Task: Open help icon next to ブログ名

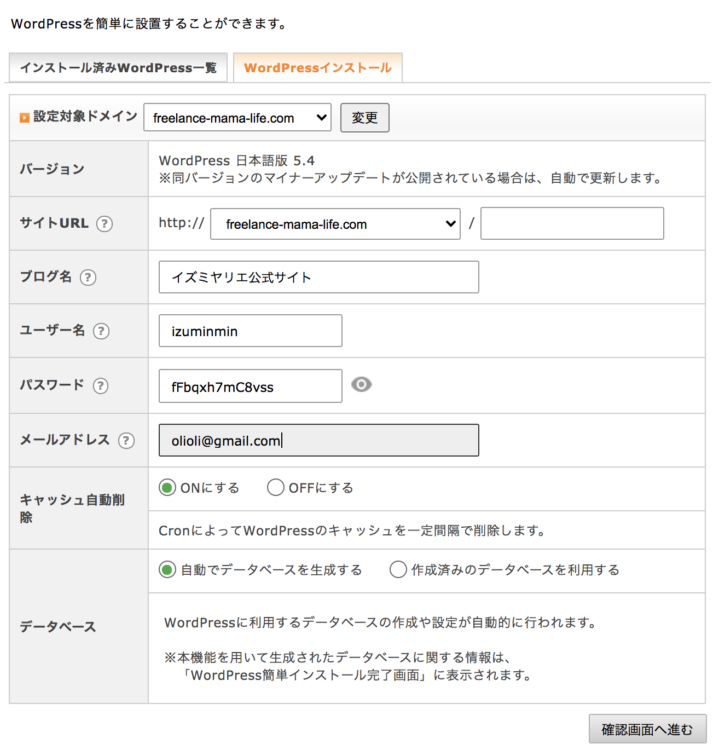Action: tap(88, 277)
